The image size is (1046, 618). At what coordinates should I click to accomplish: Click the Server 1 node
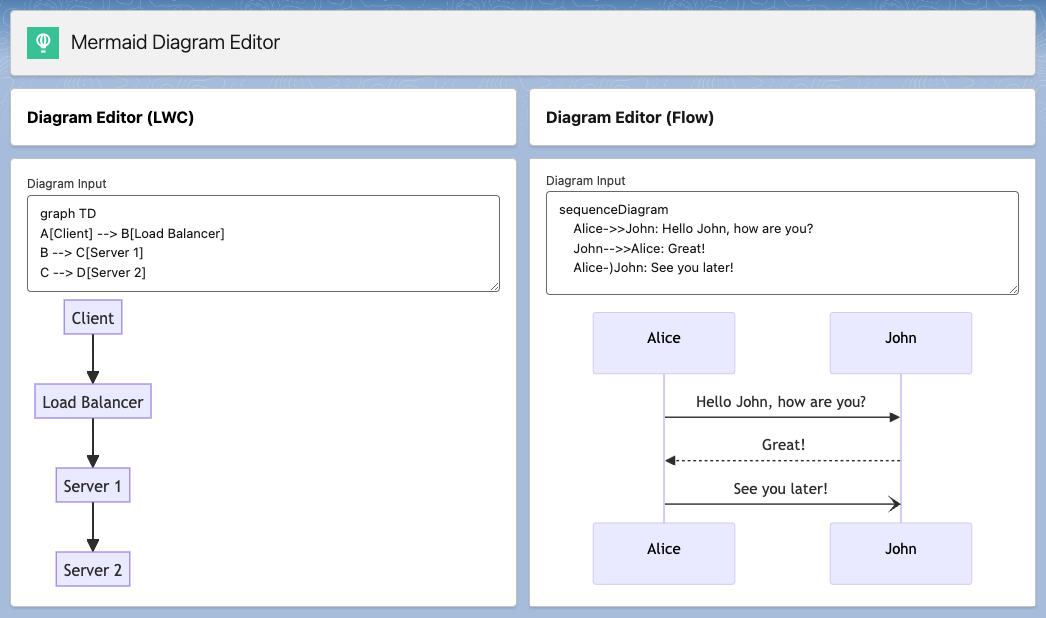point(92,485)
